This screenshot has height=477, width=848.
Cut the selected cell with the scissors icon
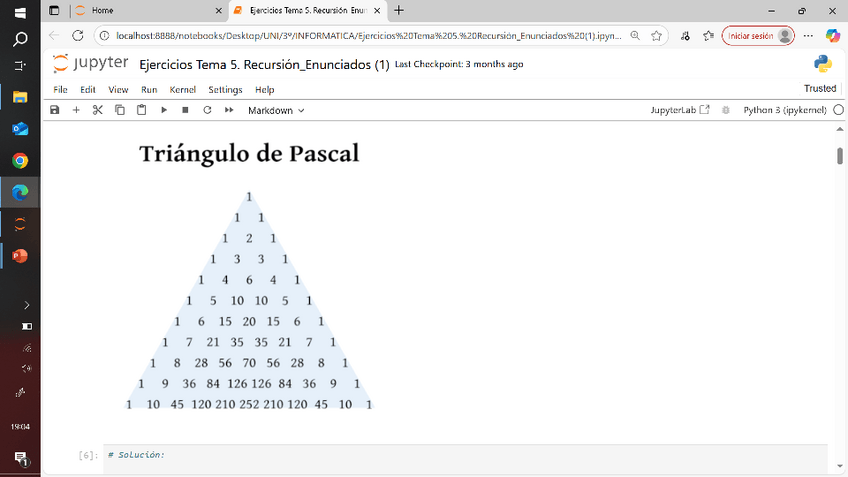click(98, 110)
